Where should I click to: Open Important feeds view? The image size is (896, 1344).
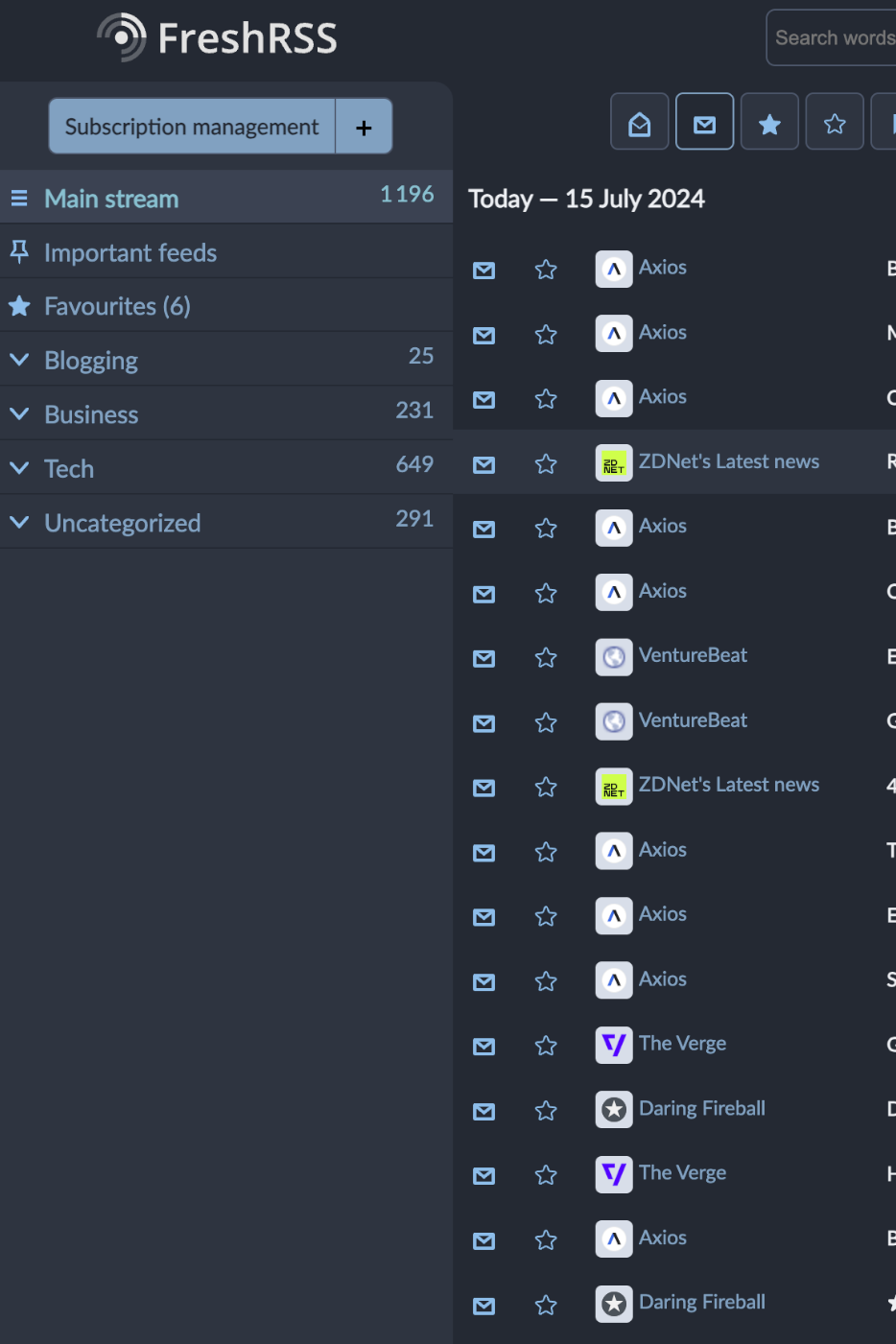pyautogui.click(x=130, y=252)
